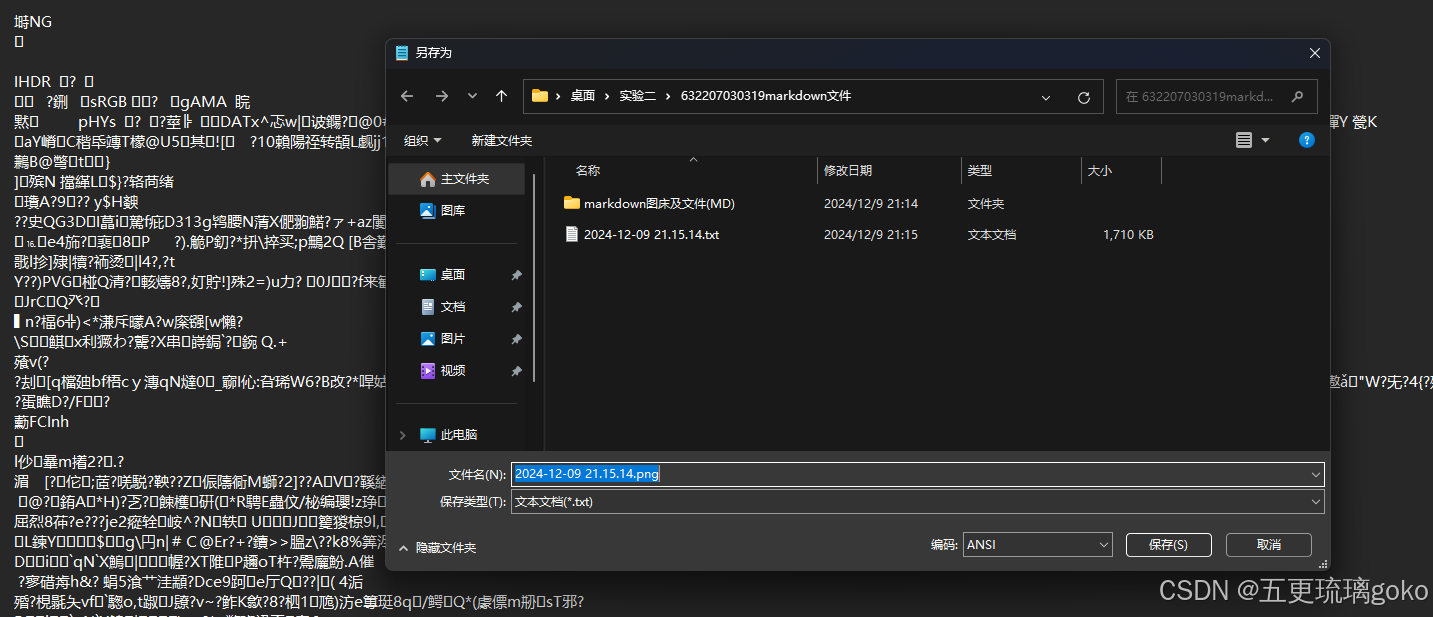Open the 保存类型 combo box
1433x617 pixels.
(918, 501)
